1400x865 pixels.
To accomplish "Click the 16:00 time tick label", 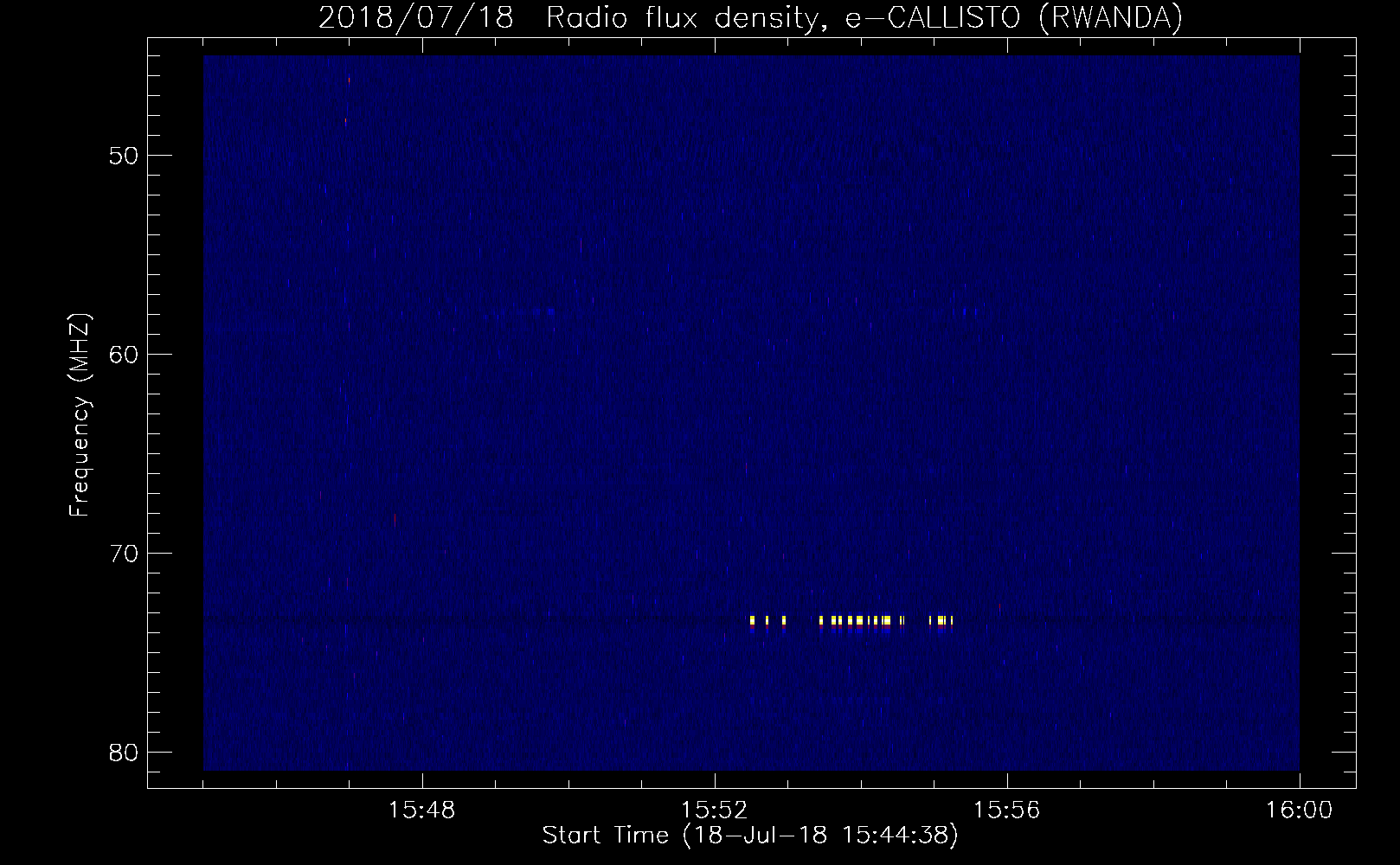I will click(1300, 811).
